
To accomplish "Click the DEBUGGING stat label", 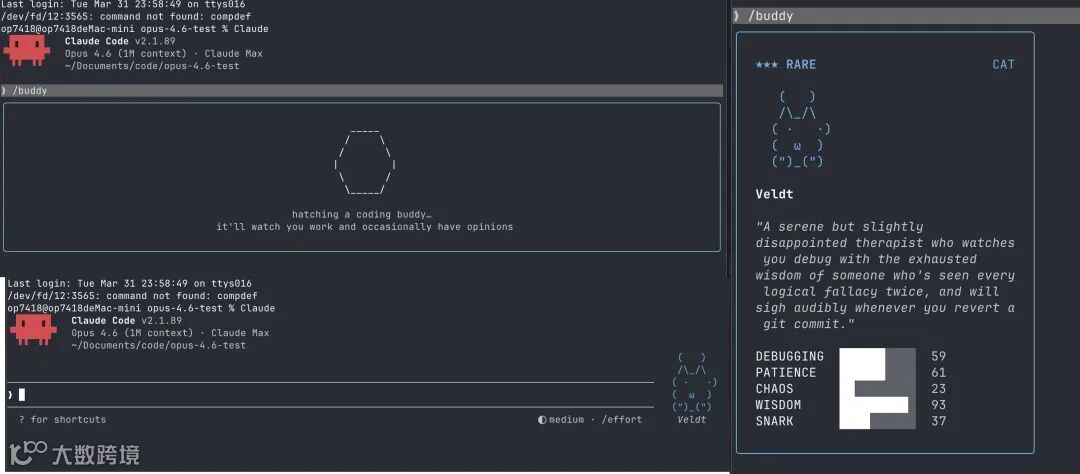I will pyautogui.click(x=789, y=356).
